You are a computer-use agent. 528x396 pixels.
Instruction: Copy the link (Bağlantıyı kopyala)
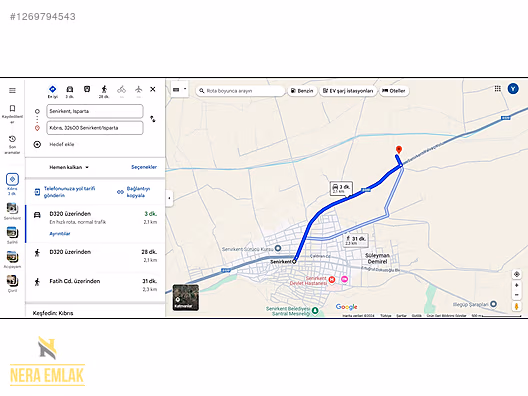point(134,192)
